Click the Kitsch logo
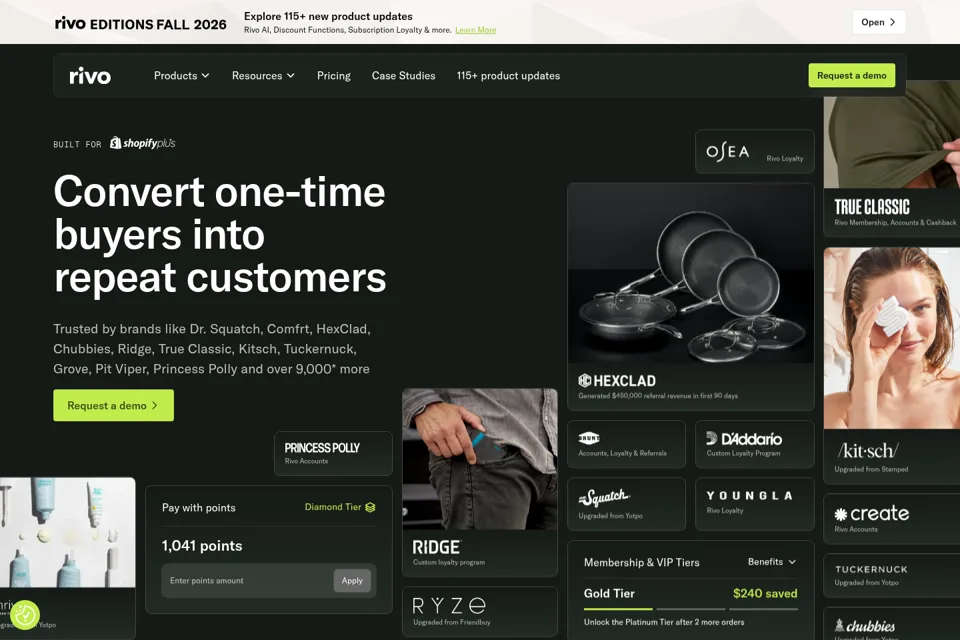This screenshot has width=960, height=640. pos(868,451)
